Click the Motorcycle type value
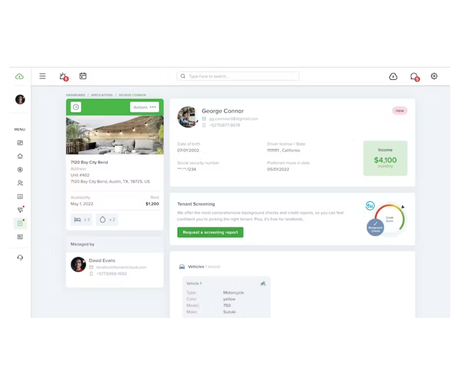This screenshot has width=460, height=385. point(233,293)
